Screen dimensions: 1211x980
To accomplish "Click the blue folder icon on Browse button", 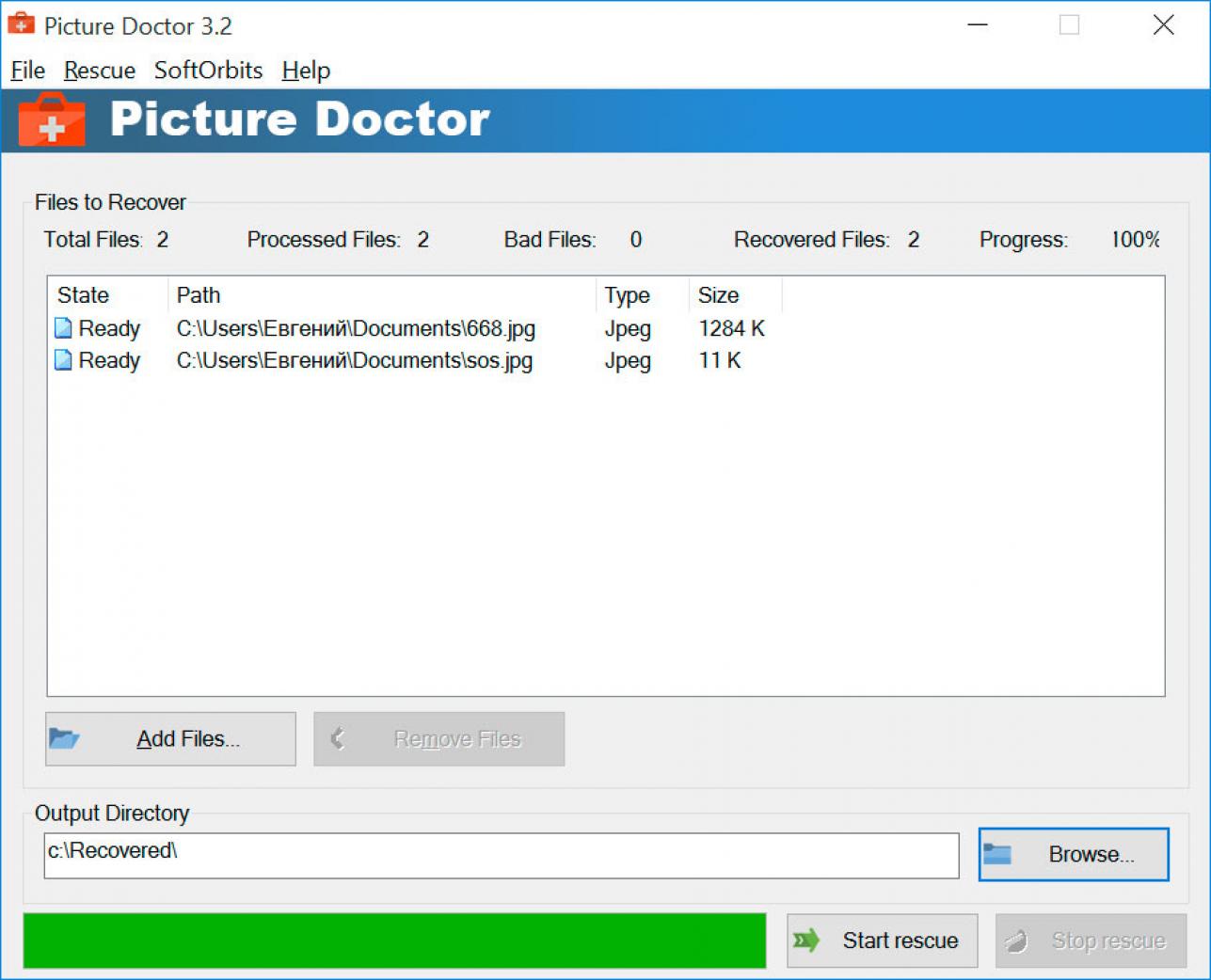I will 1000,854.
